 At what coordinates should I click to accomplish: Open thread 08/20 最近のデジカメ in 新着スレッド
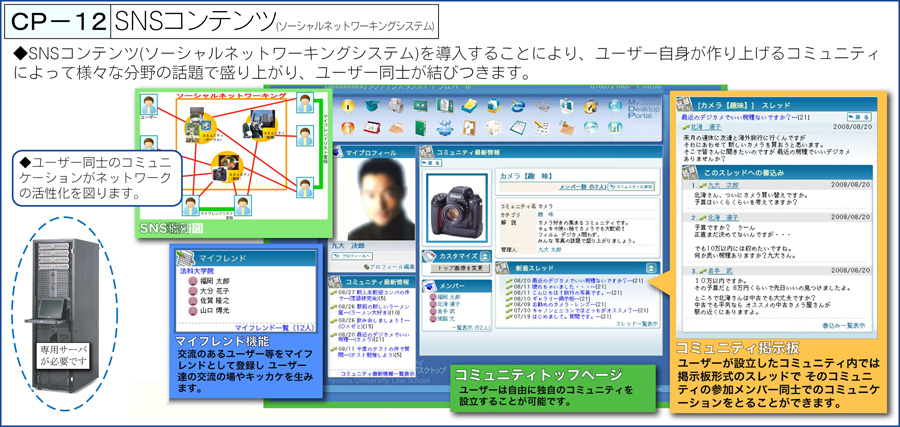click(579, 281)
